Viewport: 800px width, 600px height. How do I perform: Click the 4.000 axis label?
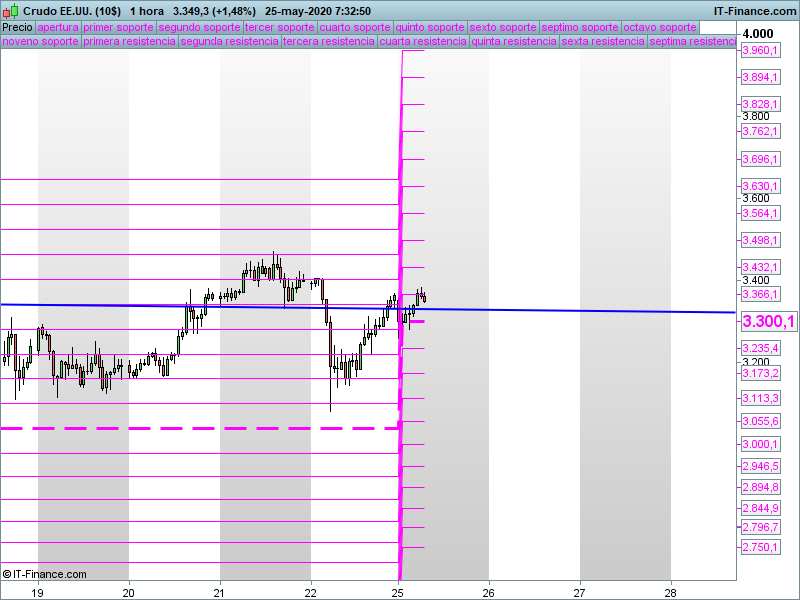point(758,34)
